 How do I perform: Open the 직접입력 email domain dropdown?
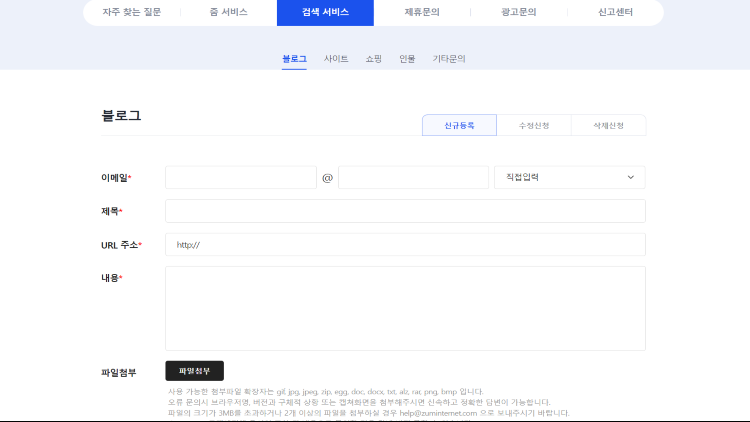570,178
